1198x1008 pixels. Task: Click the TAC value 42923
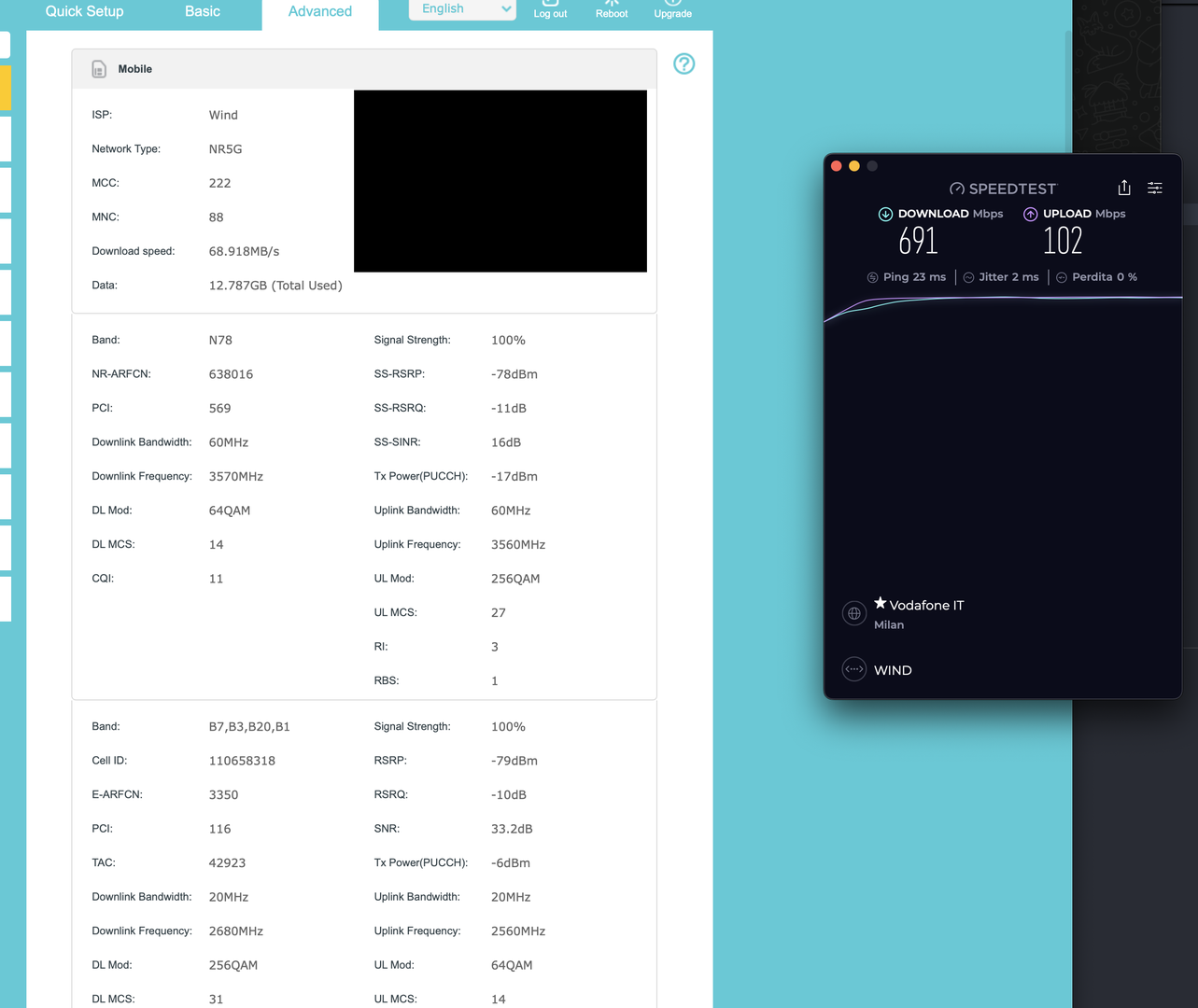tap(227, 863)
